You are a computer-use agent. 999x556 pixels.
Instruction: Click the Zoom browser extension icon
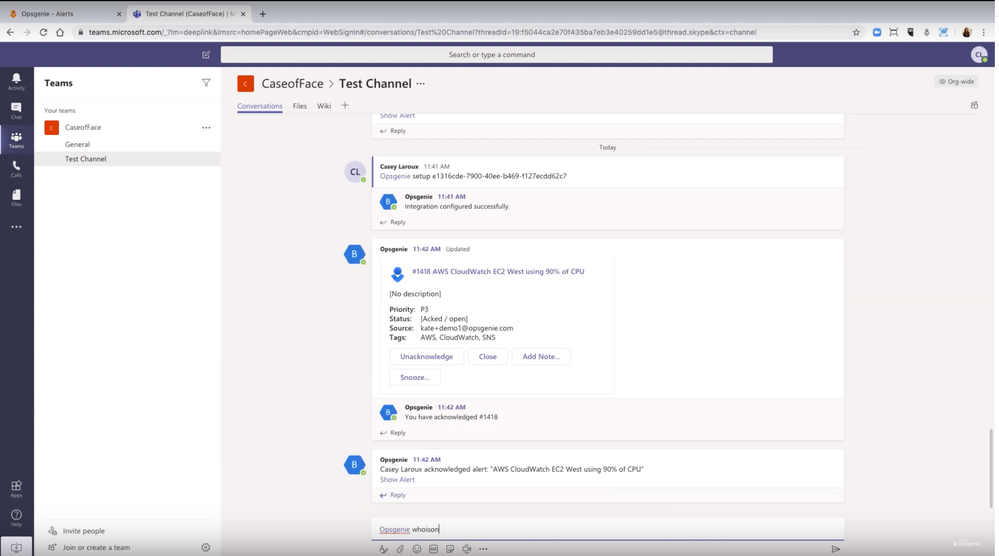click(x=877, y=32)
